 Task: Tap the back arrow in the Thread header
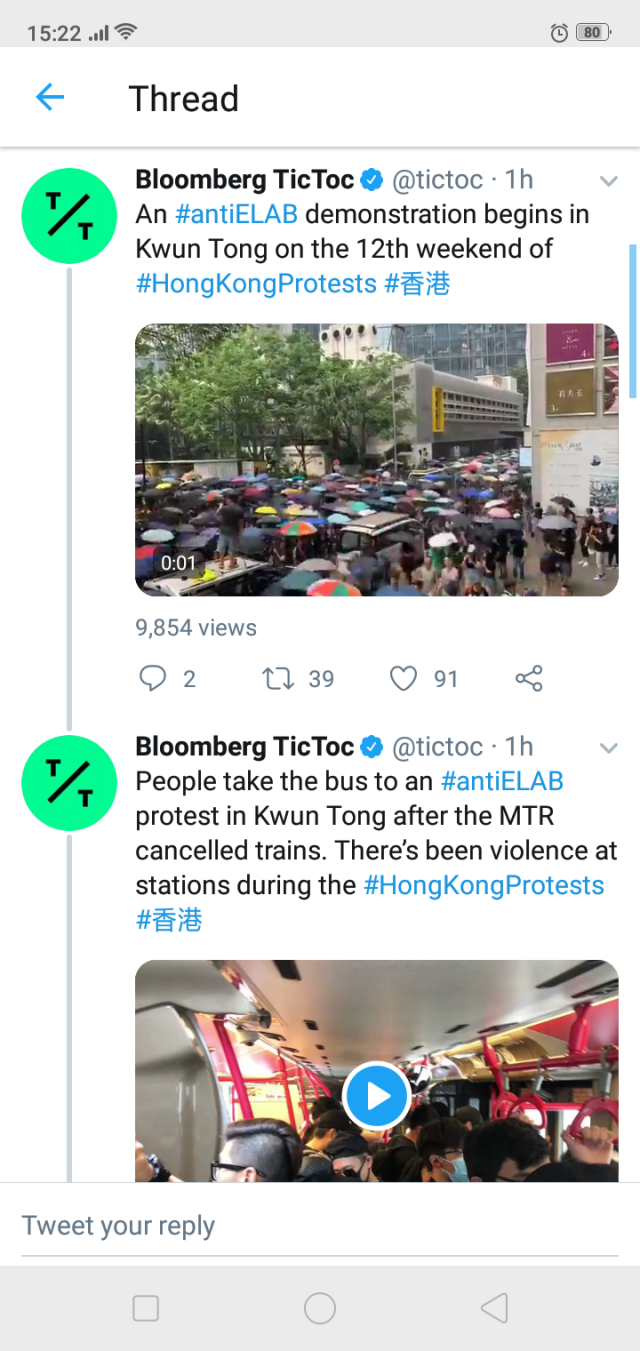(49, 97)
